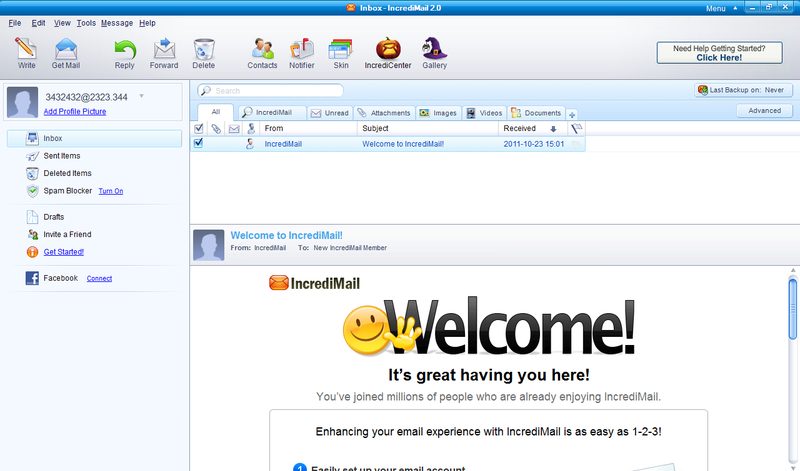800x471 pixels.
Task: Click the flag column header icon
Action: tap(577, 129)
